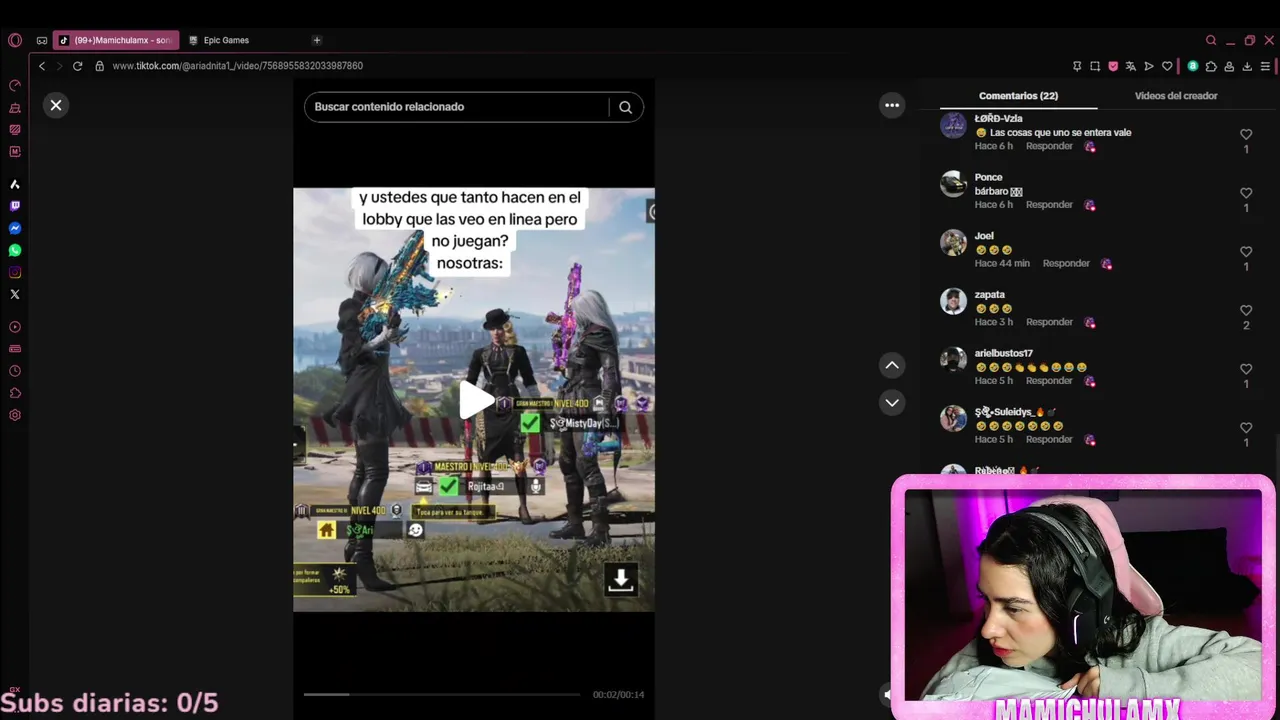
Task: Open the browser profile account icon
Action: 1229,66
